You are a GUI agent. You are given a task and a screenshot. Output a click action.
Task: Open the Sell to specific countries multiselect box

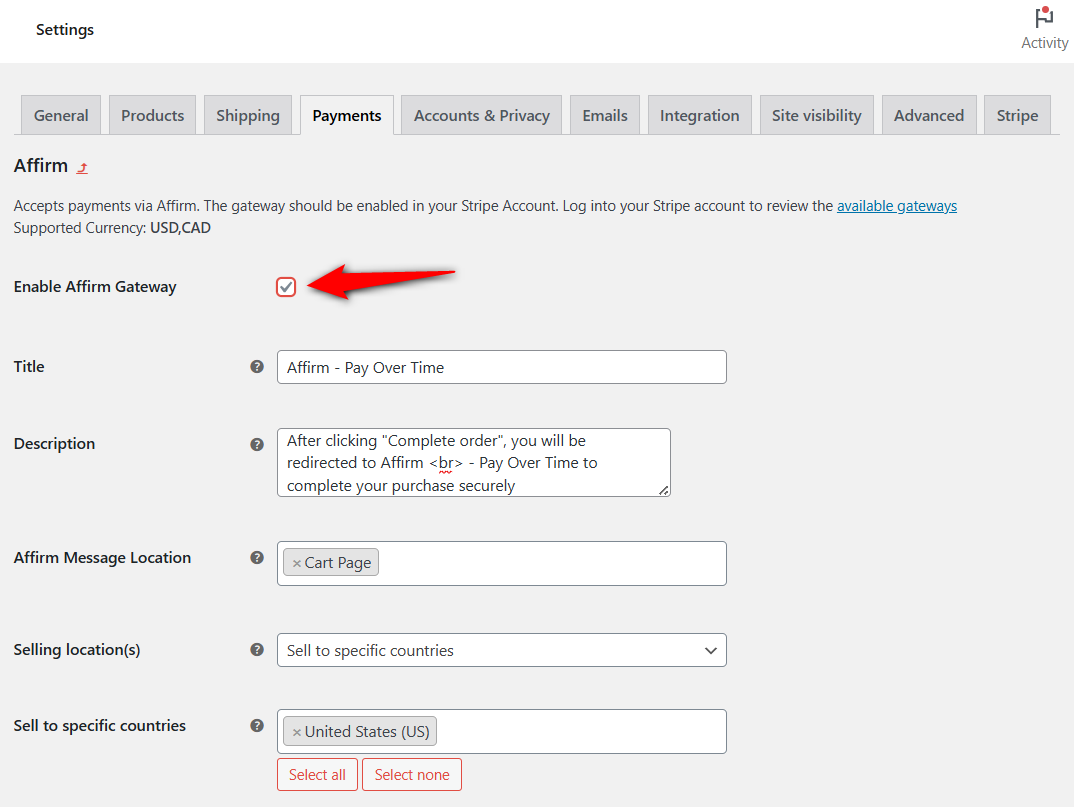(x=501, y=732)
